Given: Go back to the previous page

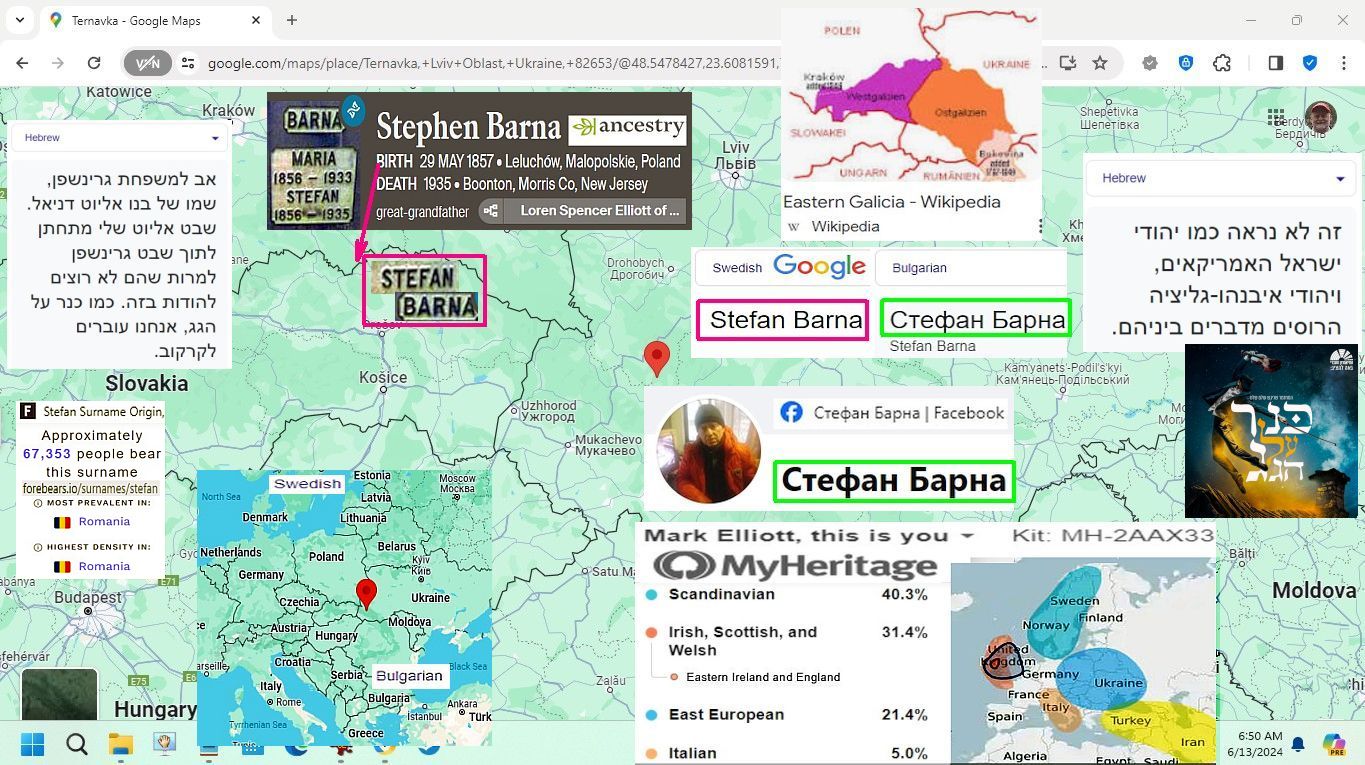Looking at the screenshot, I should pyautogui.click(x=22, y=63).
